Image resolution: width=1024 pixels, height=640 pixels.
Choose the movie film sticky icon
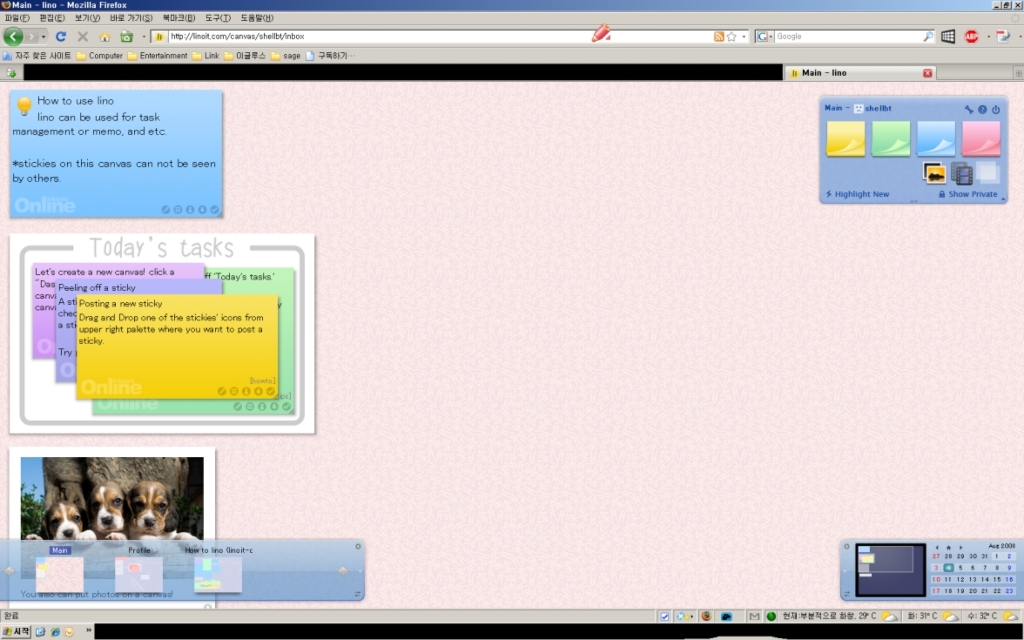coord(961,174)
